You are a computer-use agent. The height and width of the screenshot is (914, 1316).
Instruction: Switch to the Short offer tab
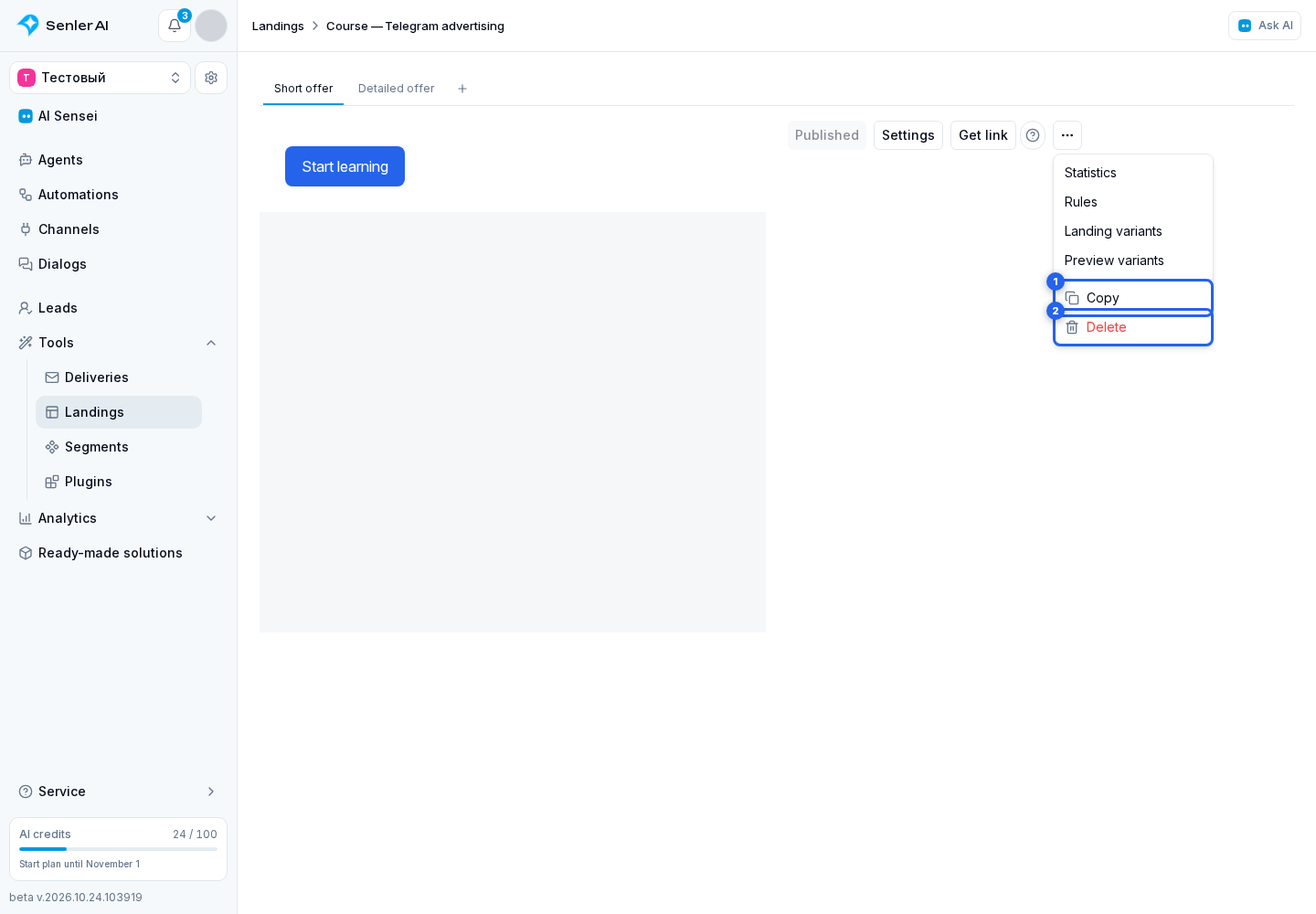(303, 89)
